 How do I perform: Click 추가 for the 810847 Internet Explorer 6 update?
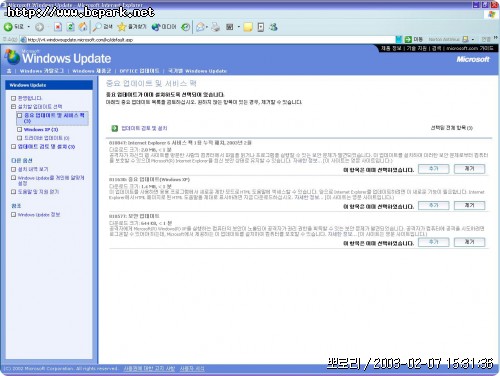(x=433, y=169)
